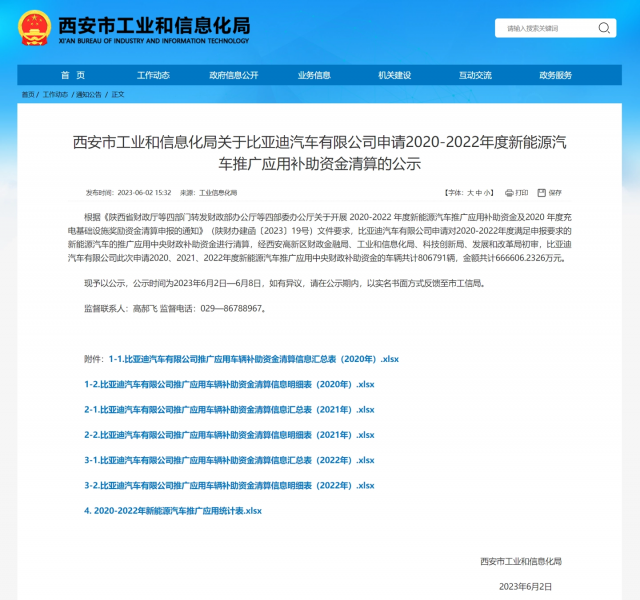Go to 首页 in the breadcrumb
Screen dimensions: 640x600
pyautogui.click(x=28, y=95)
